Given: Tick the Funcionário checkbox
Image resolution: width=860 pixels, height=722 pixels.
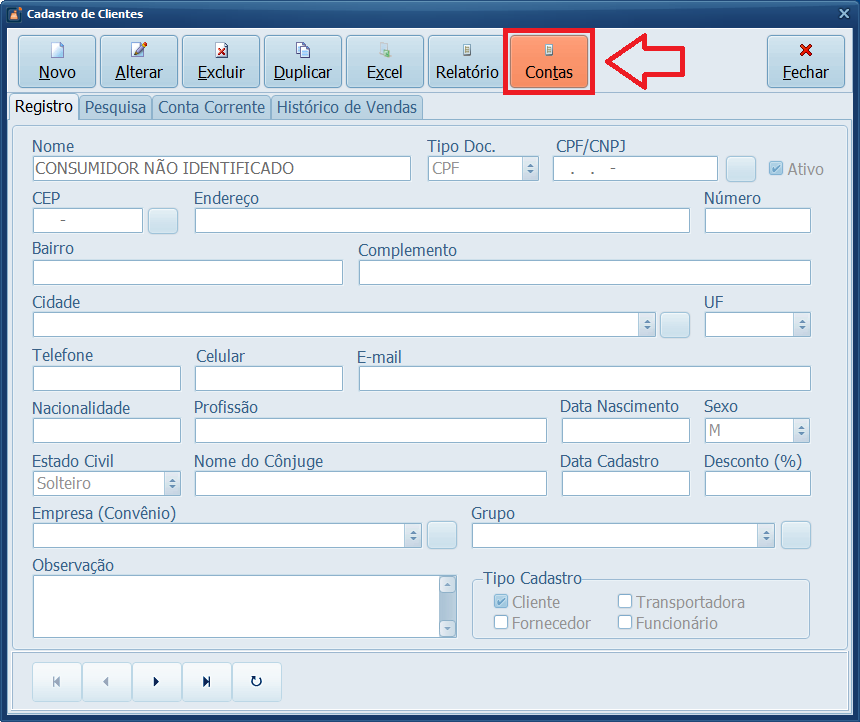Looking at the screenshot, I should pyautogui.click(x=625, y=623).
